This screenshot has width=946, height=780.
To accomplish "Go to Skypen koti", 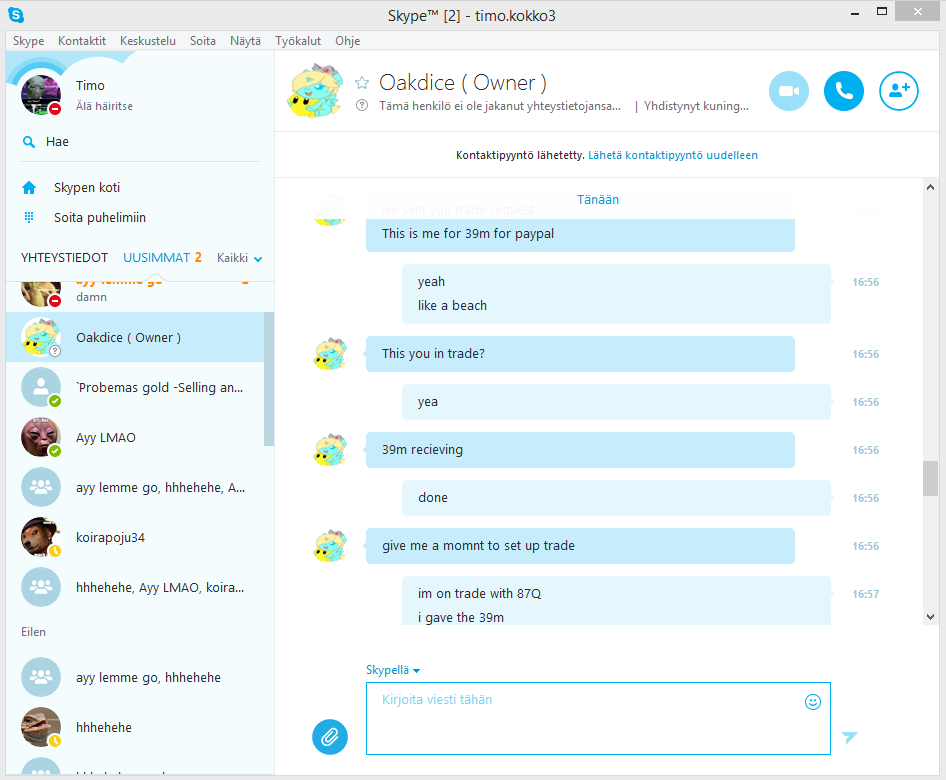I will click(87, 188).
